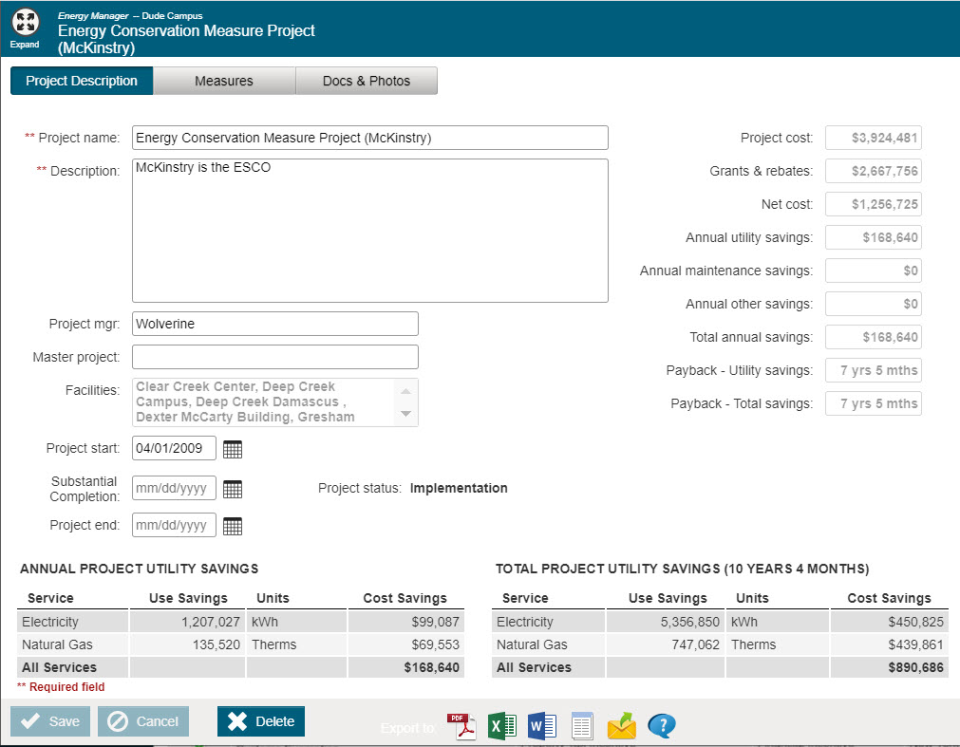Open the Project end date calendar
960x747 pixels.
(232, 524)
